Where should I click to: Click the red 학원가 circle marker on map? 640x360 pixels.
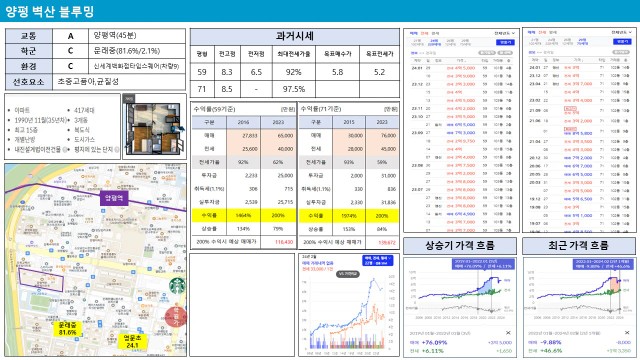click(176, 316)
